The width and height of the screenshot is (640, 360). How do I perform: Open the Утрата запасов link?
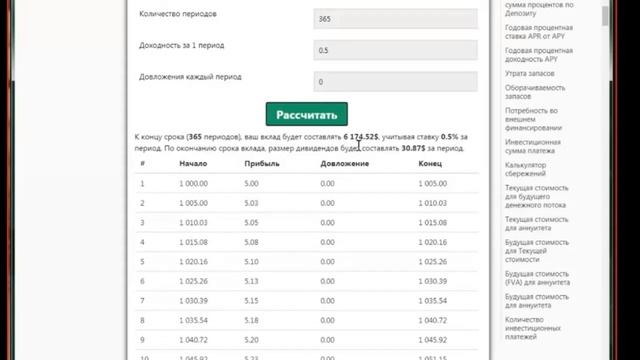529,73
